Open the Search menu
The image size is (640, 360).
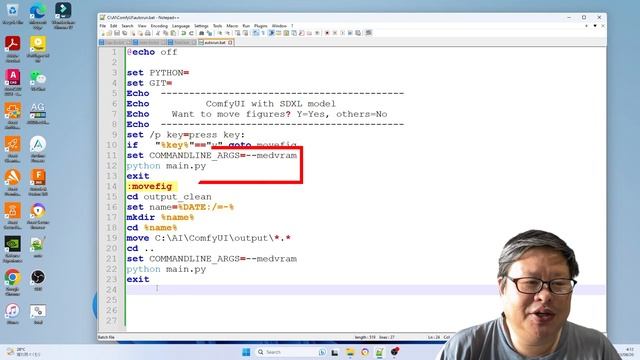click(127, 26)
